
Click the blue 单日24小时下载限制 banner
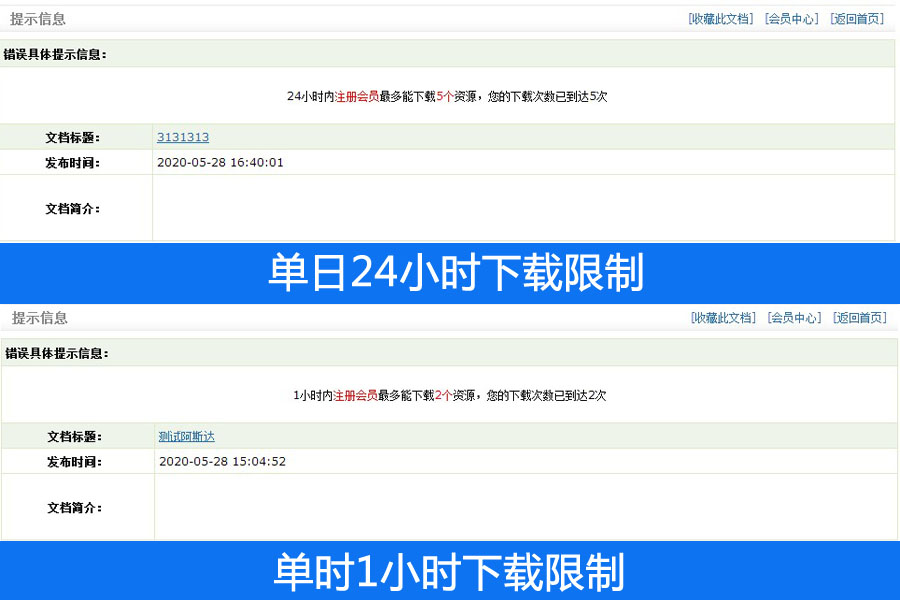click(x=450, y=273)
